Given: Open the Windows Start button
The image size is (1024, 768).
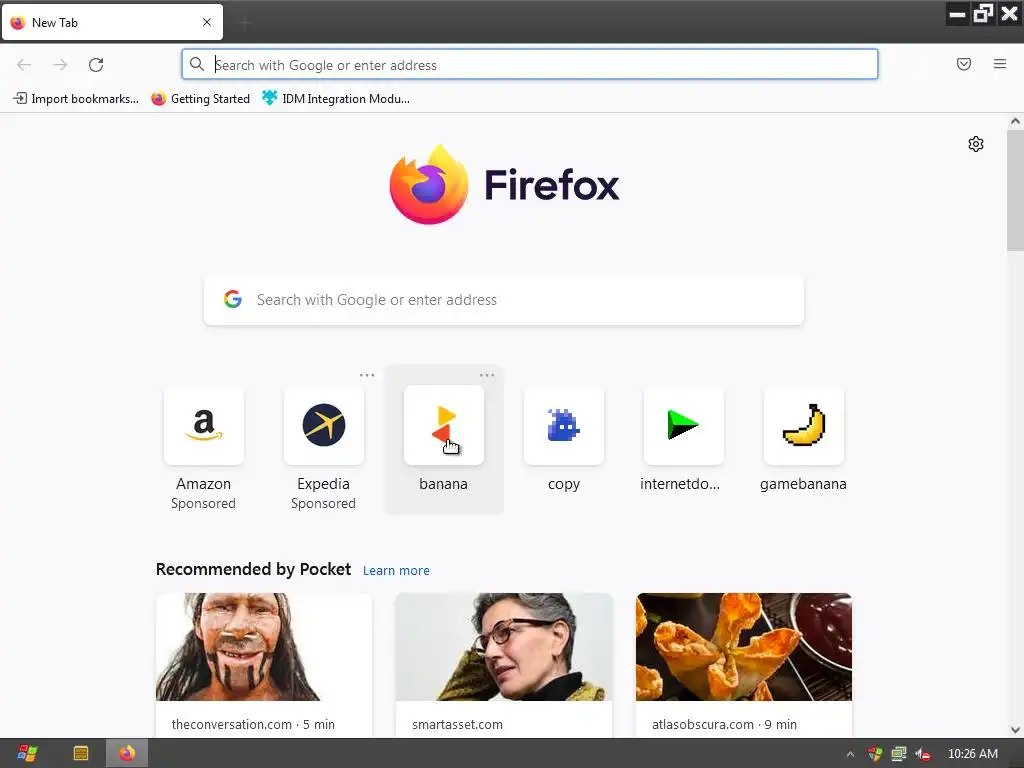Looking at the screenshot, I should pyautogui.click(x=27, y=754).
